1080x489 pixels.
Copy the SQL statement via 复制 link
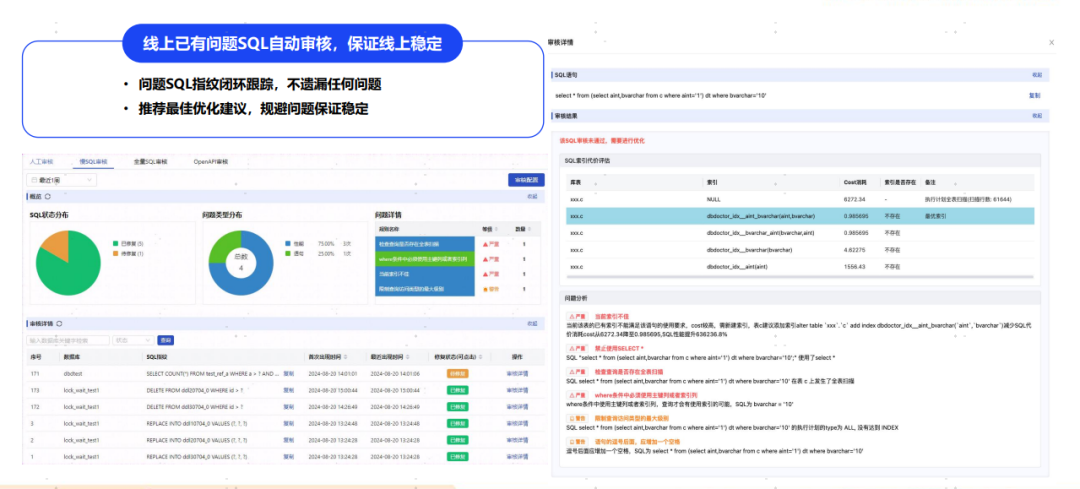(1035, 95)
